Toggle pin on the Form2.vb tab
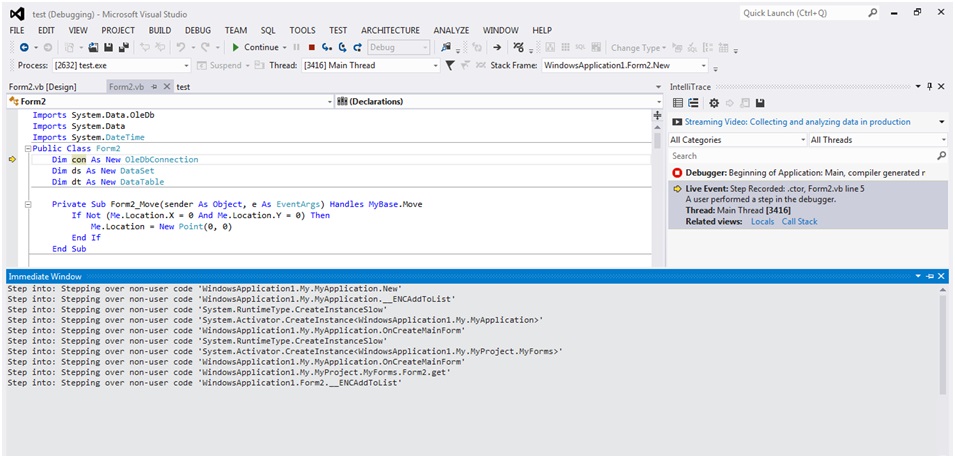The image size is (955, 456). [154, 87]
